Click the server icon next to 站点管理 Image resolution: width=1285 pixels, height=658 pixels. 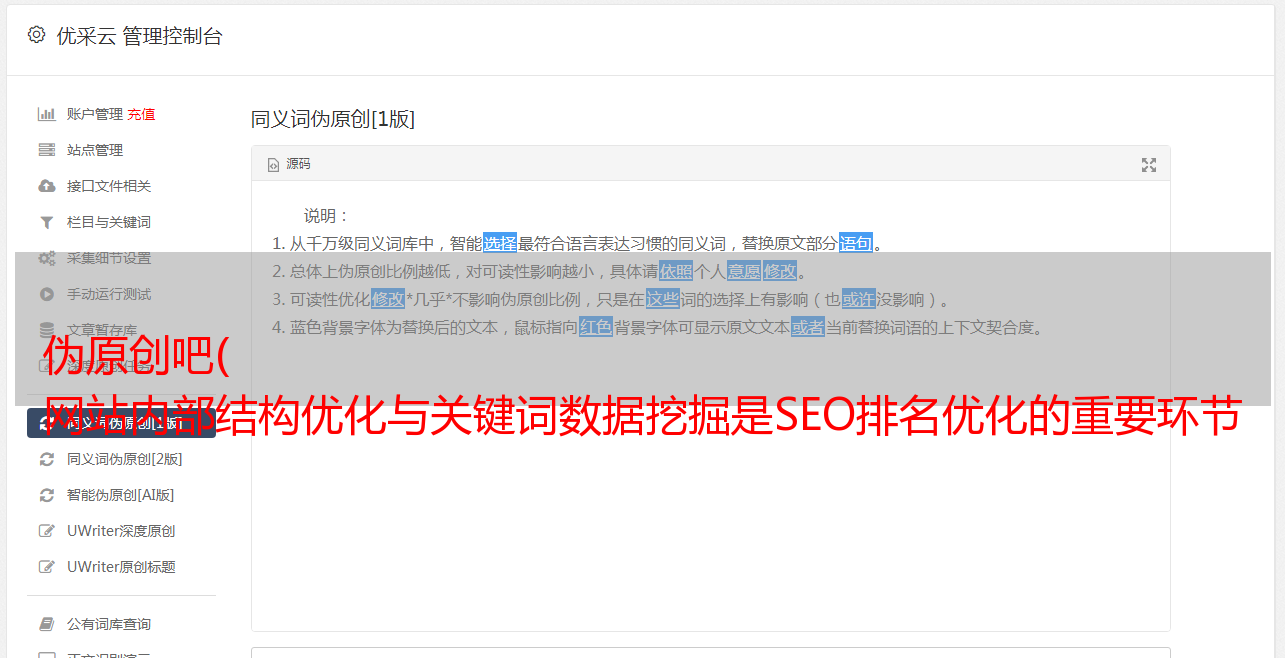[x=46, y=150]
